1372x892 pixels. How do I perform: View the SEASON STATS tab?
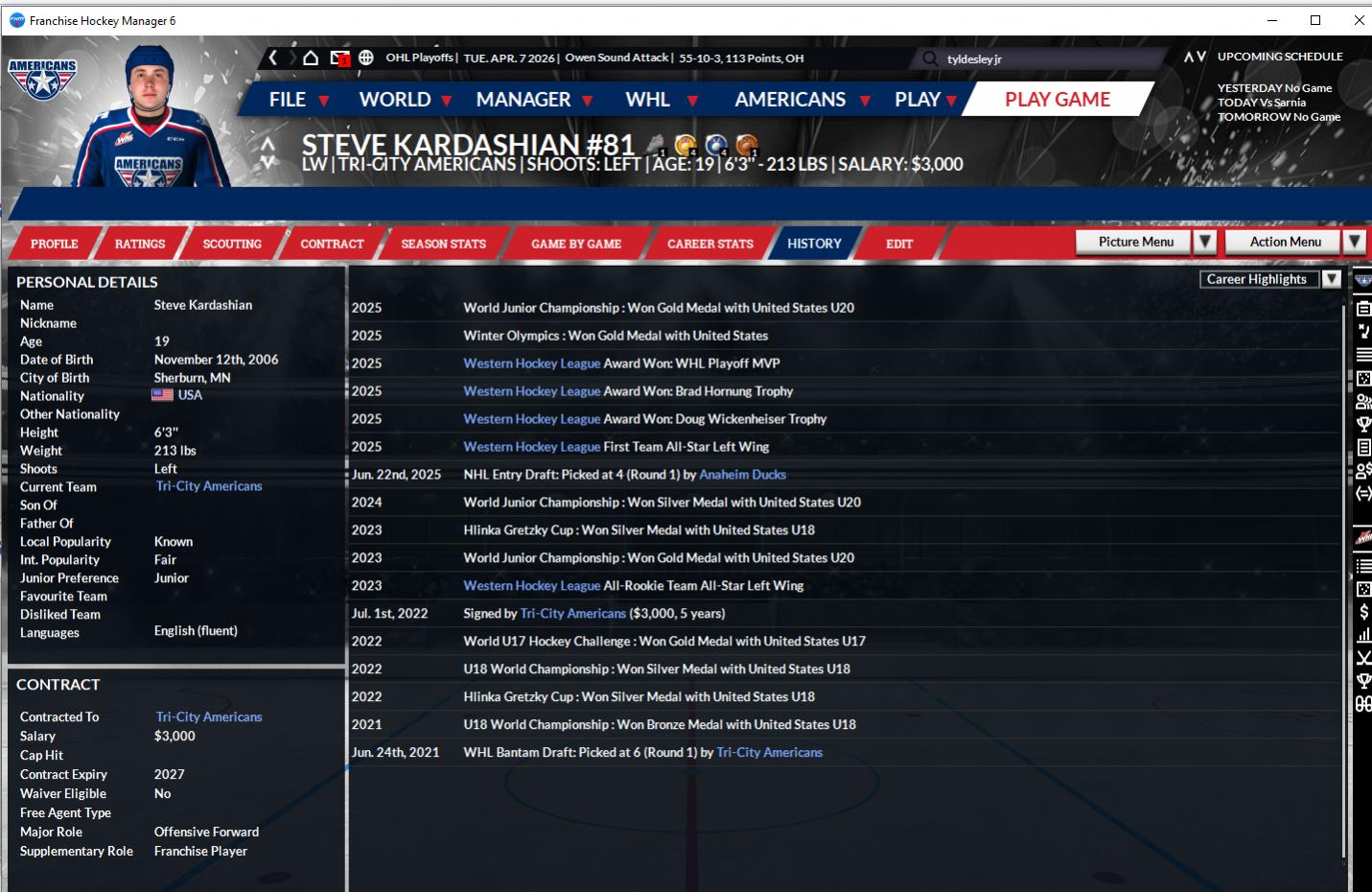pos(444,244)
